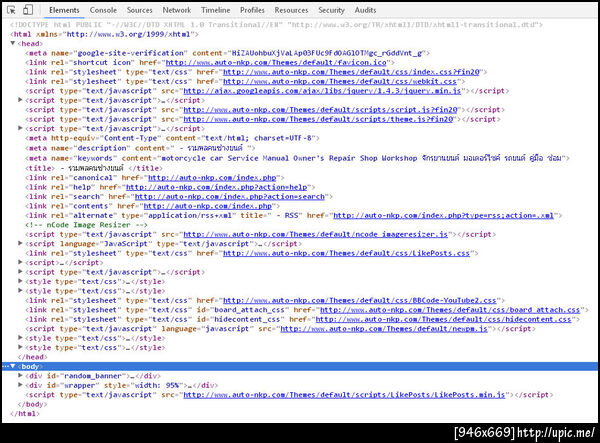
Task: Open the LikePosts.min.js script link
Action: click(x=344, y=395)
